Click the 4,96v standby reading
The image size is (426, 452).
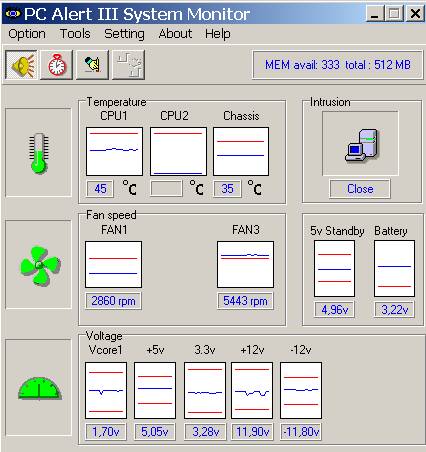pos(334,310)
